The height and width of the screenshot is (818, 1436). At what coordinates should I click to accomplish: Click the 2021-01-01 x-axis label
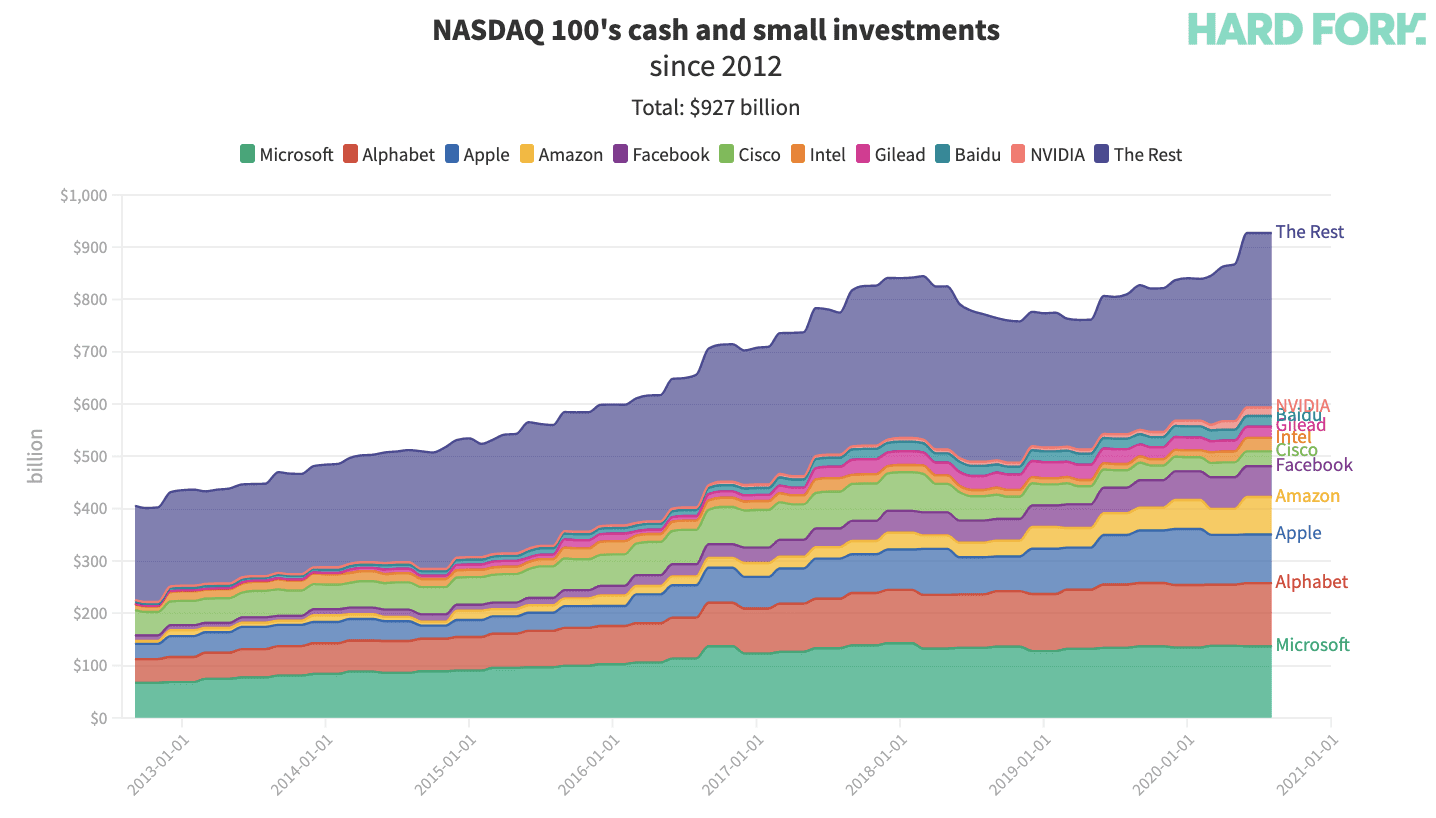click(x=1305, y=766)
